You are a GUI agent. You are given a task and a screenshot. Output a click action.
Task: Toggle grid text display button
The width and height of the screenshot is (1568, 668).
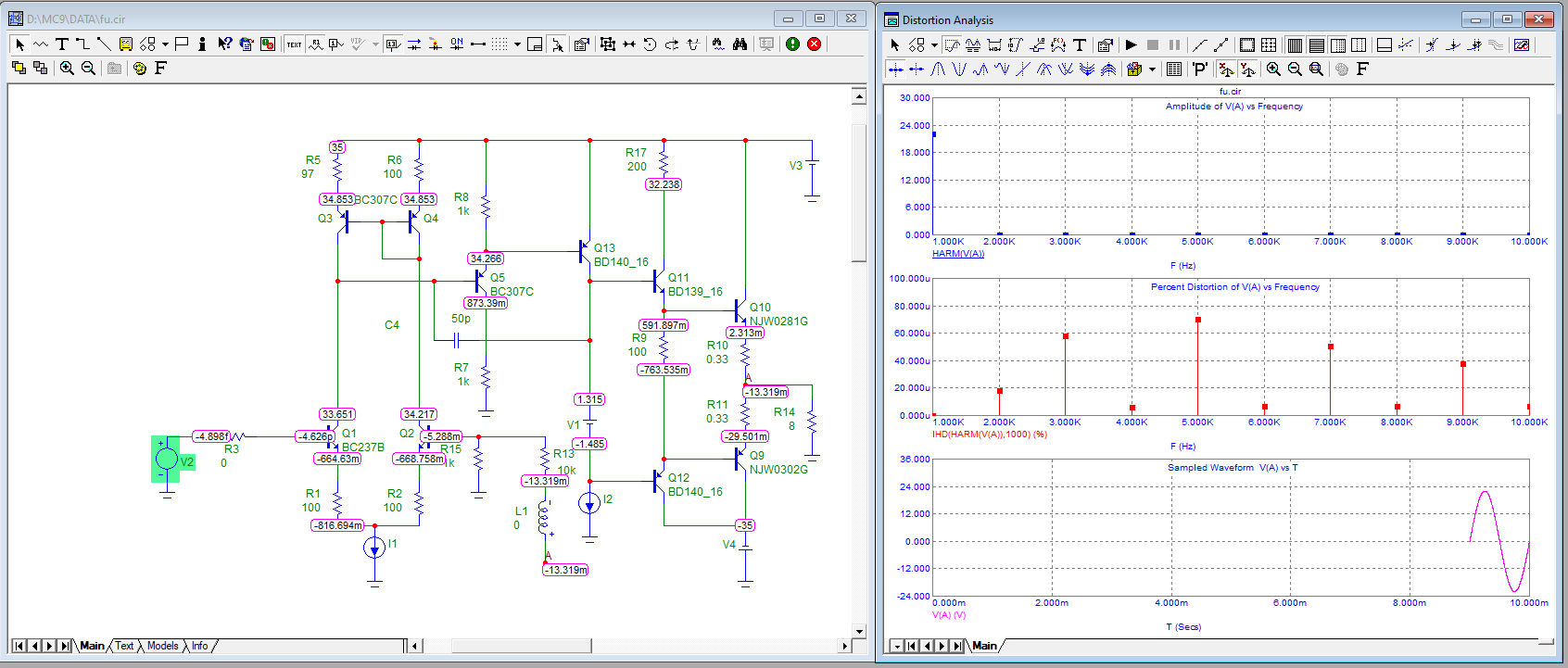pyautogui.click(x=294, y=44)
